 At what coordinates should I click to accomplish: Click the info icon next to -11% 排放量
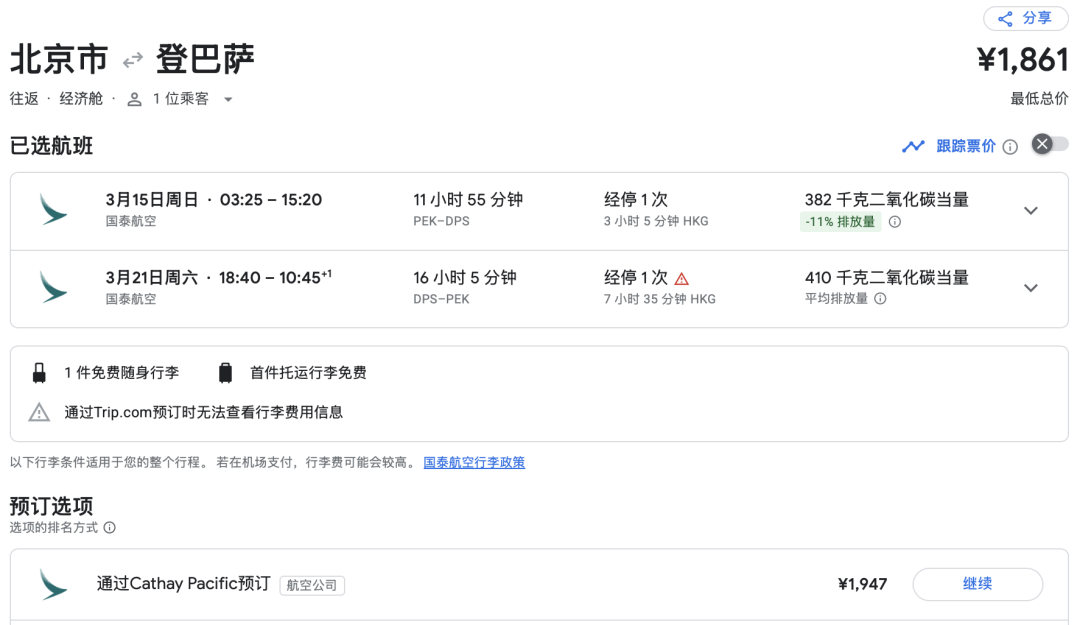click(x=894, y=221)
